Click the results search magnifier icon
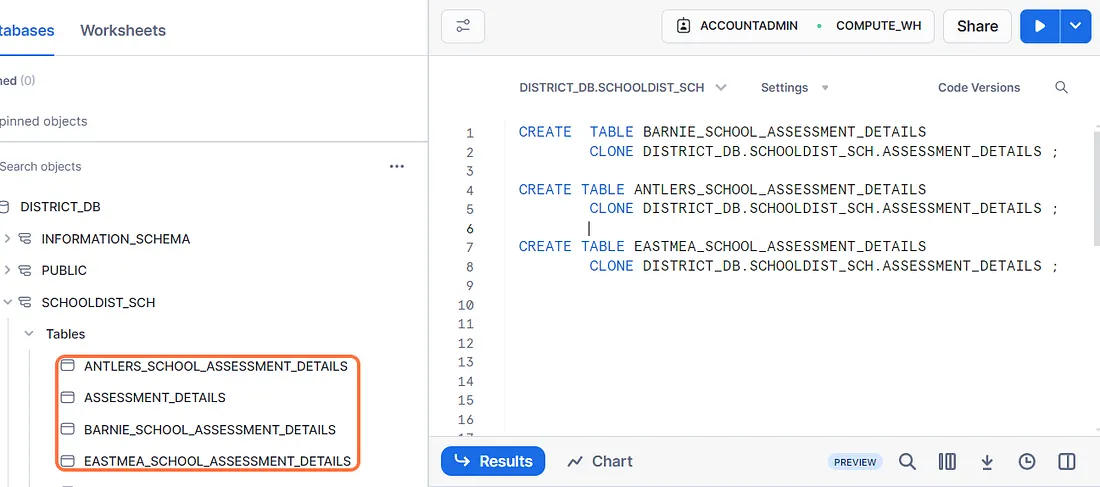The width and height of the screenshot is (1100, 487). coord(907,461)
